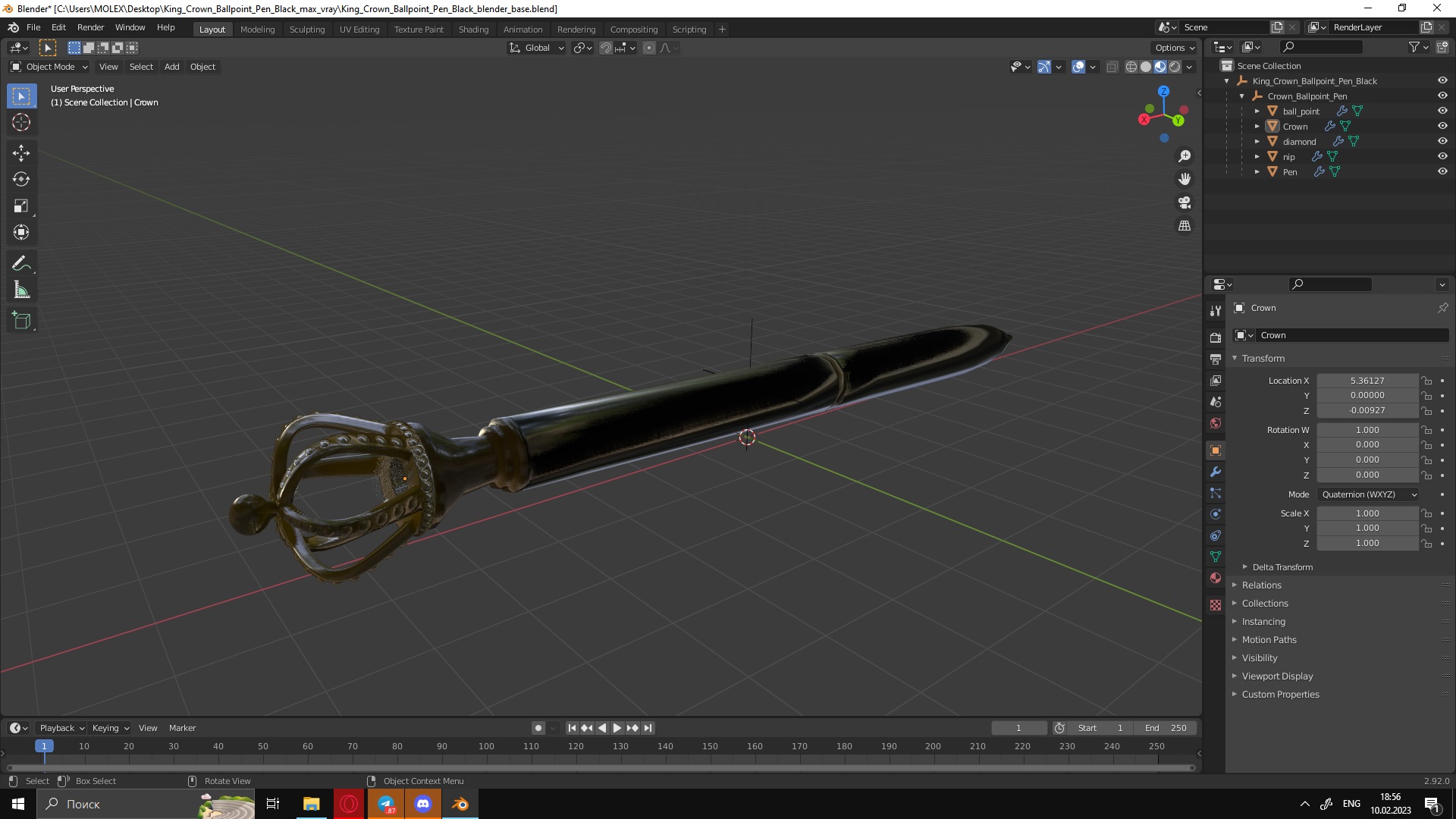Expand the Pen object tree row
Viewport: 1456px width, 819px height.
(x=1257, y=172)
